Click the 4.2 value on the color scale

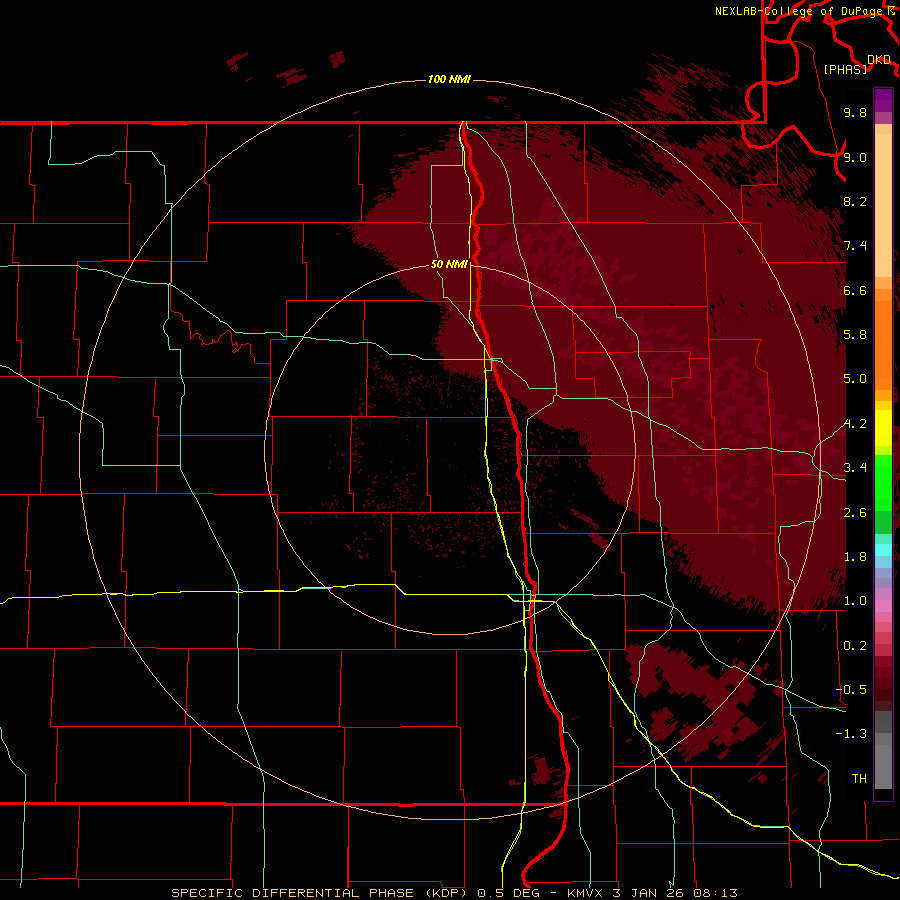tap(855, 424)
